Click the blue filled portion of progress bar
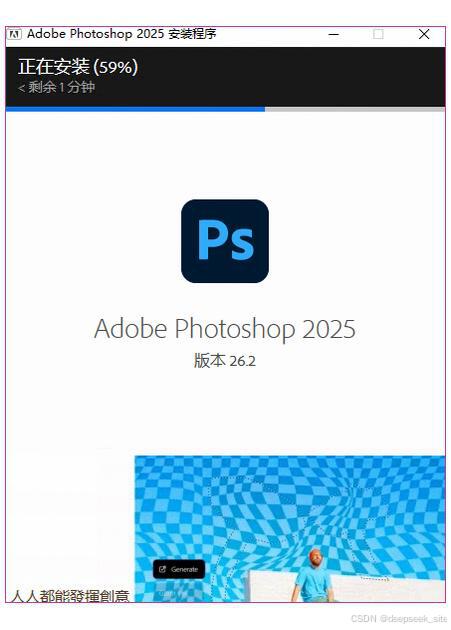 135,109
